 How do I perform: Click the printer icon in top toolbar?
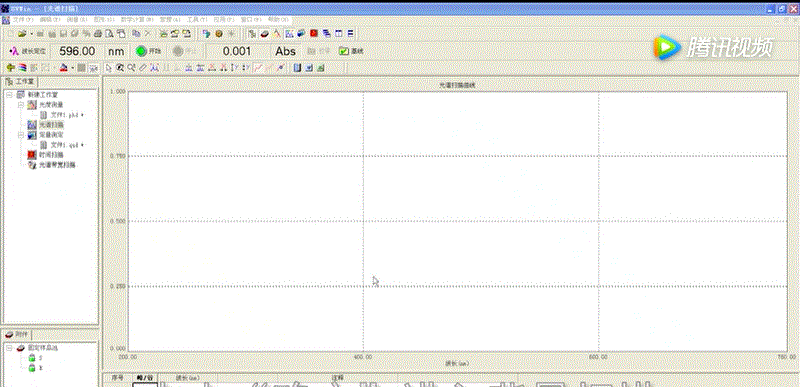pyautogui.click(x=98, y=34)
